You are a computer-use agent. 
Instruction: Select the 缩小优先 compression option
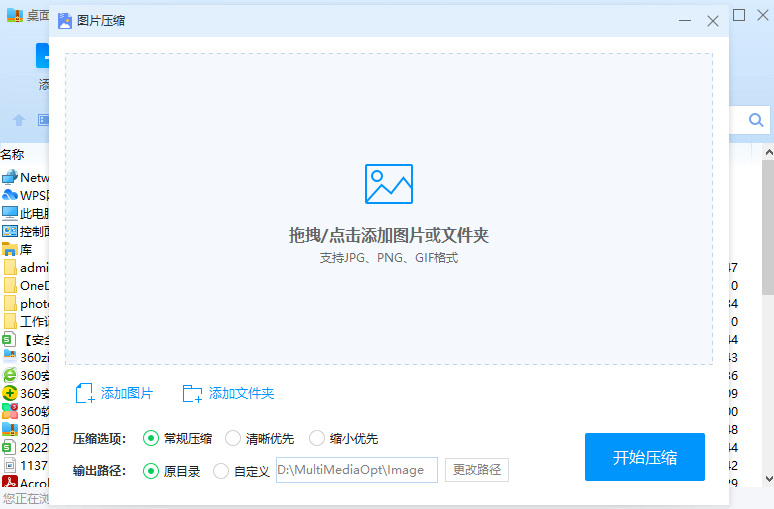(x=344, y=438)
